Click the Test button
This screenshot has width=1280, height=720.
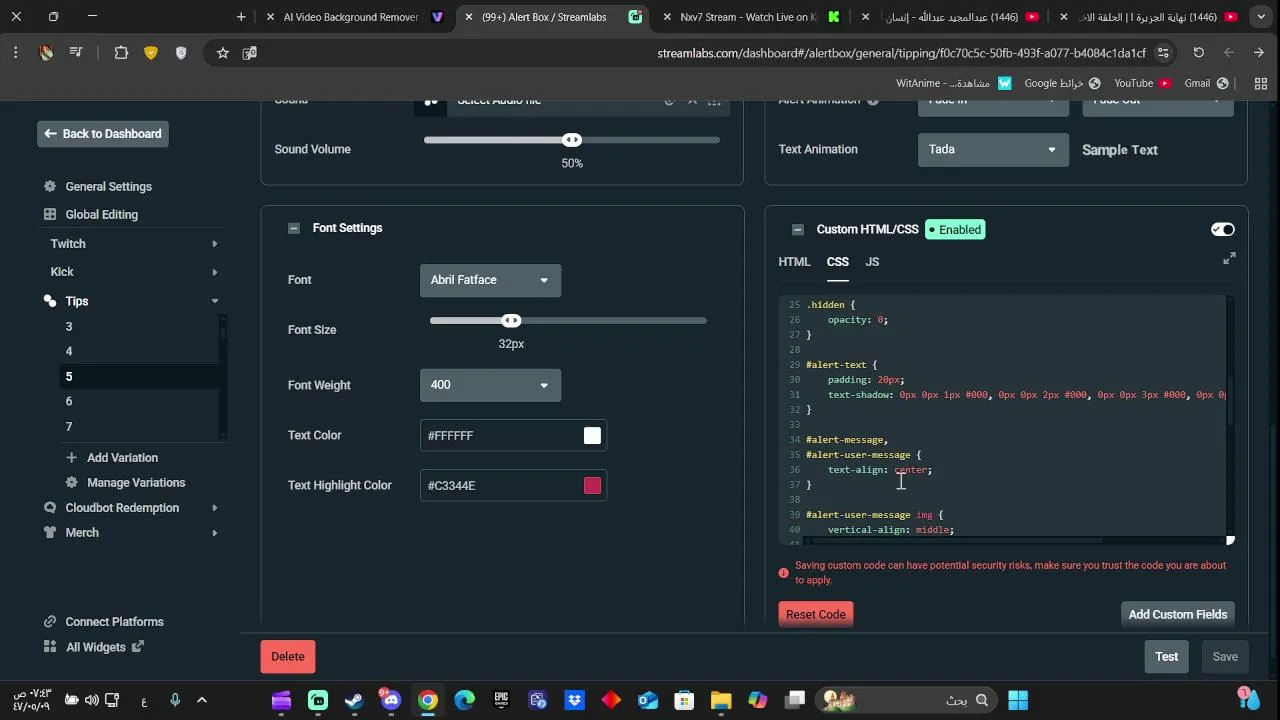tap(1166, 657)
